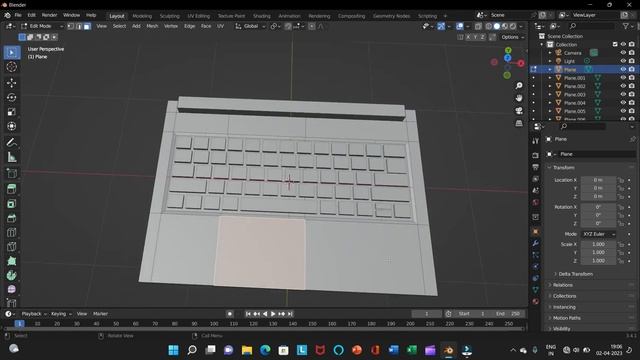Select the Annotate tool
The width and height of the screenshot is (640, 360).
11,142
